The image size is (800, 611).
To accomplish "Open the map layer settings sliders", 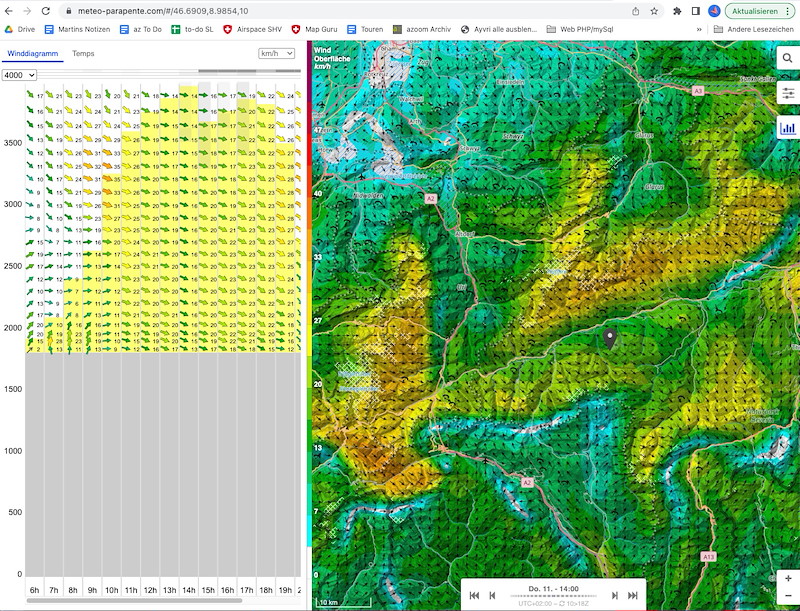I will click(788, 93).
